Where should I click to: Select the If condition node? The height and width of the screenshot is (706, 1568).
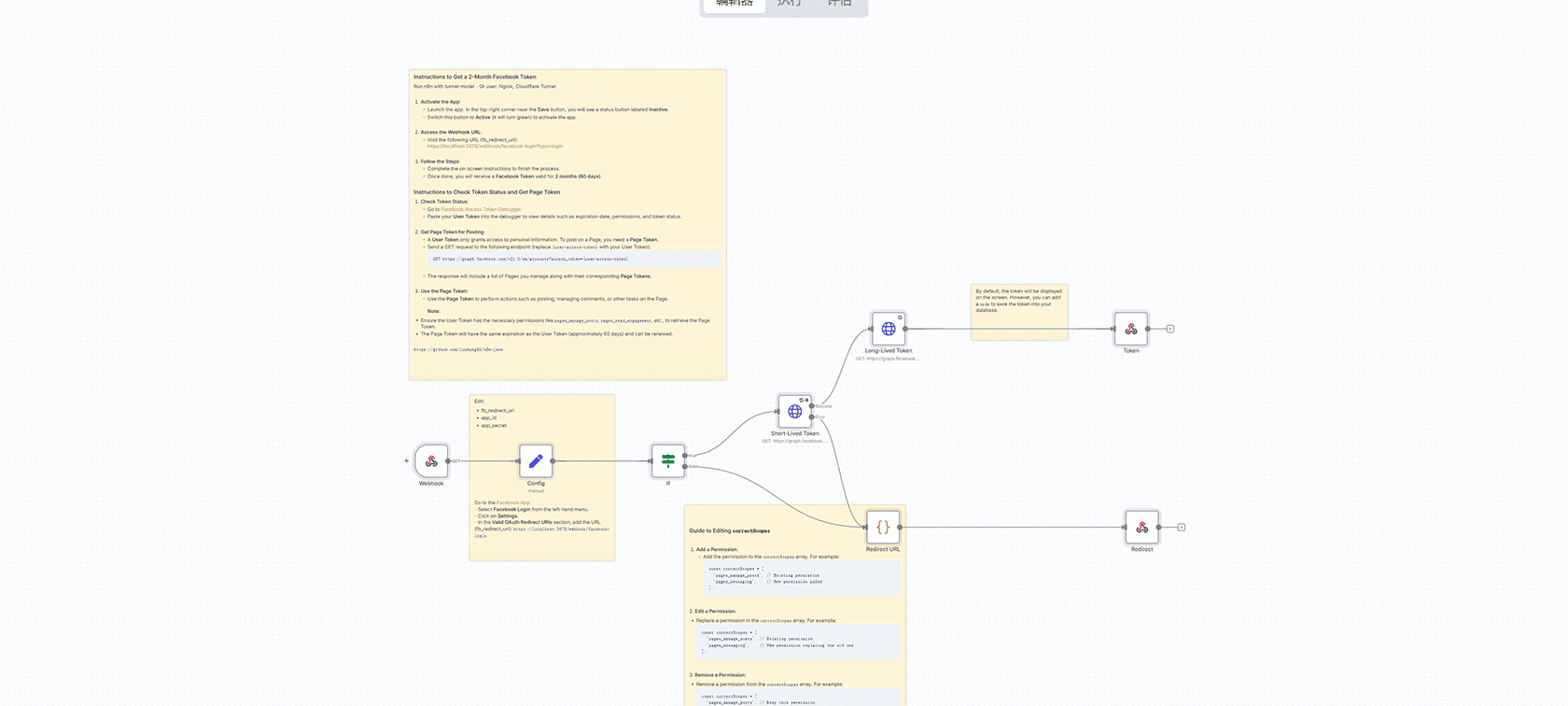tap(668, 461)
